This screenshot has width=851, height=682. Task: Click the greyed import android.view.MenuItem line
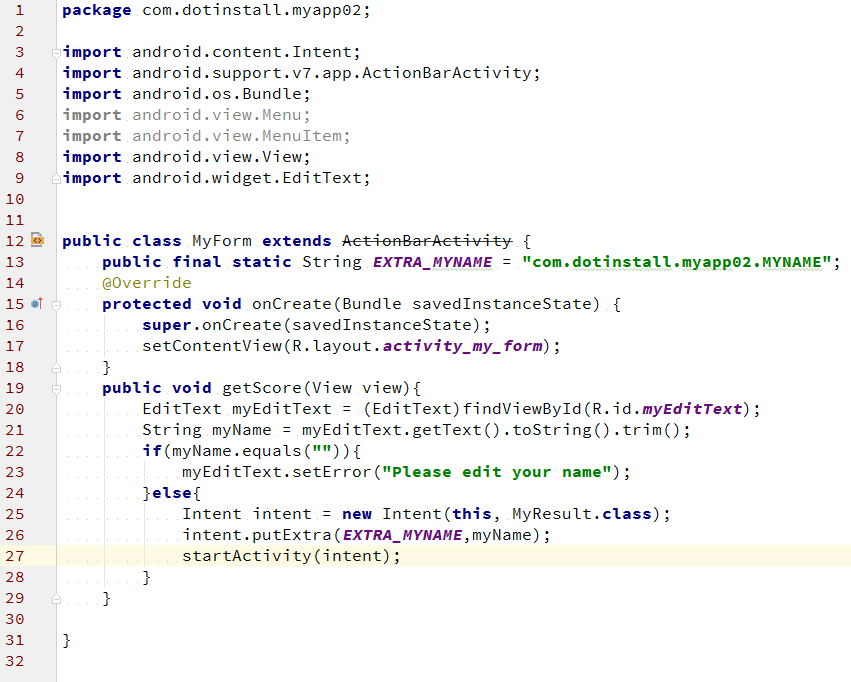click(x=206, y=136)
